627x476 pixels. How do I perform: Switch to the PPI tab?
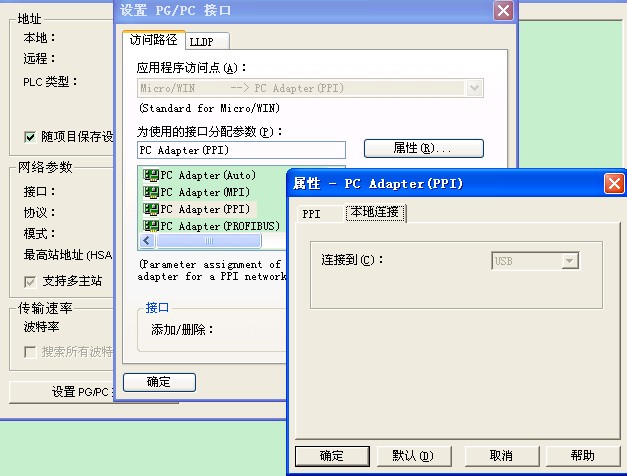pyautogui.click(x=312, y=213)
